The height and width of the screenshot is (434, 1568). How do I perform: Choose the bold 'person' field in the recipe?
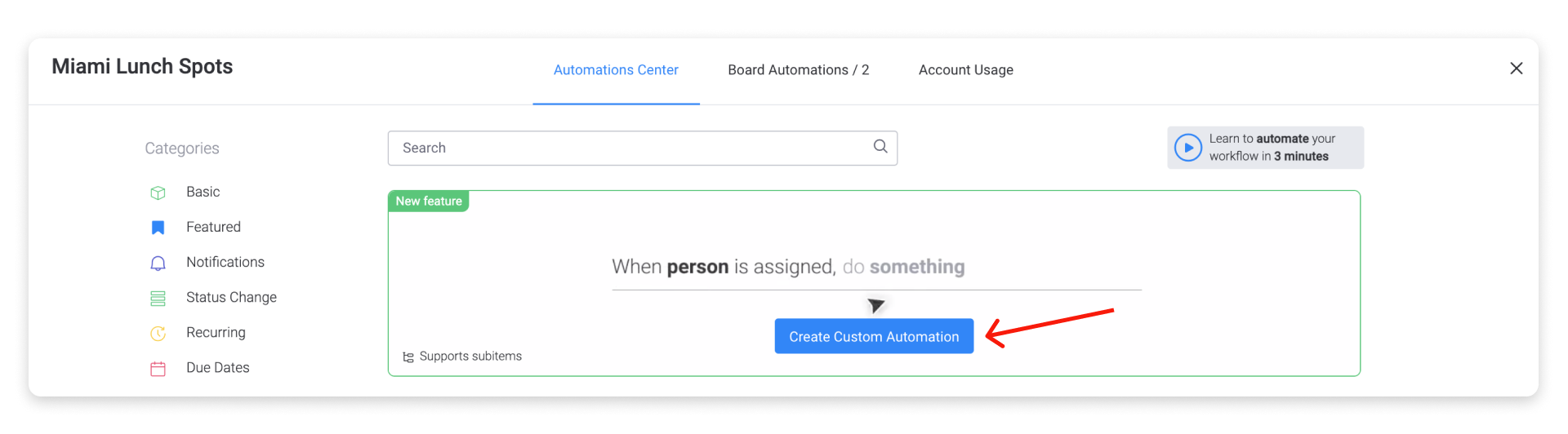click(x=697, y=267)
